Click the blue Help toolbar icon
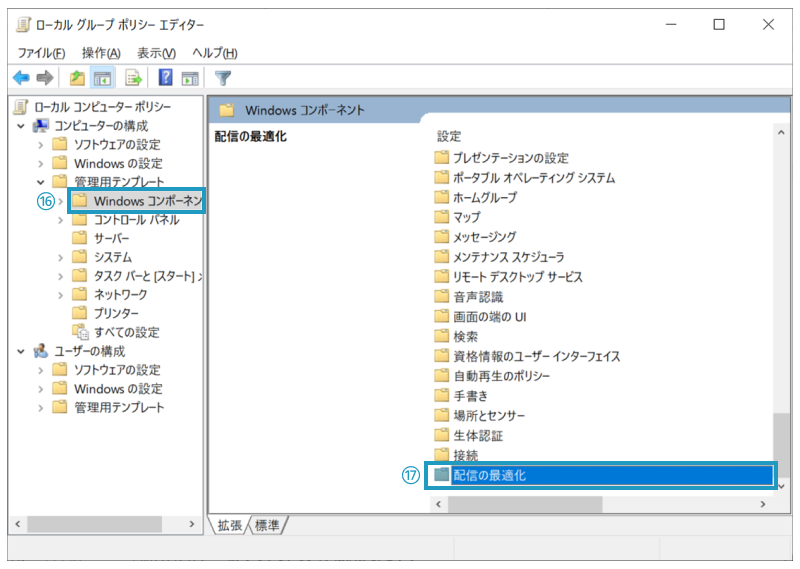The width and height of the screenshot is (800, 569). [x=165, y=78]
